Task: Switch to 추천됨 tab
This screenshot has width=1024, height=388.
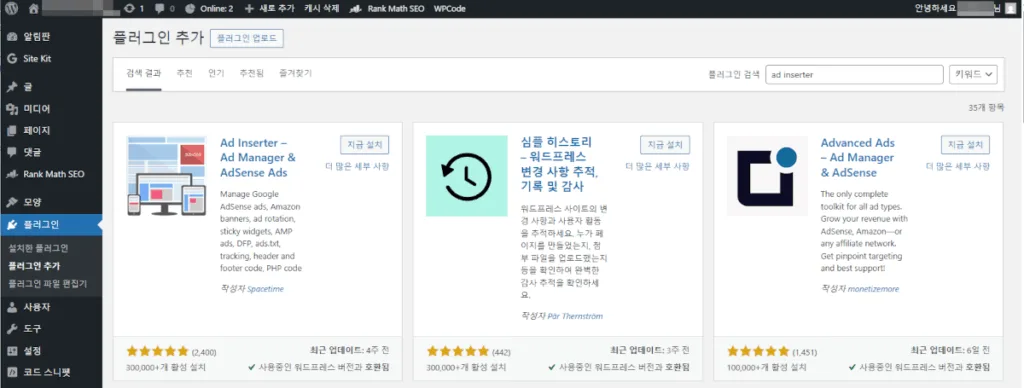Action: pyautogui.click(x=251, y=73)
